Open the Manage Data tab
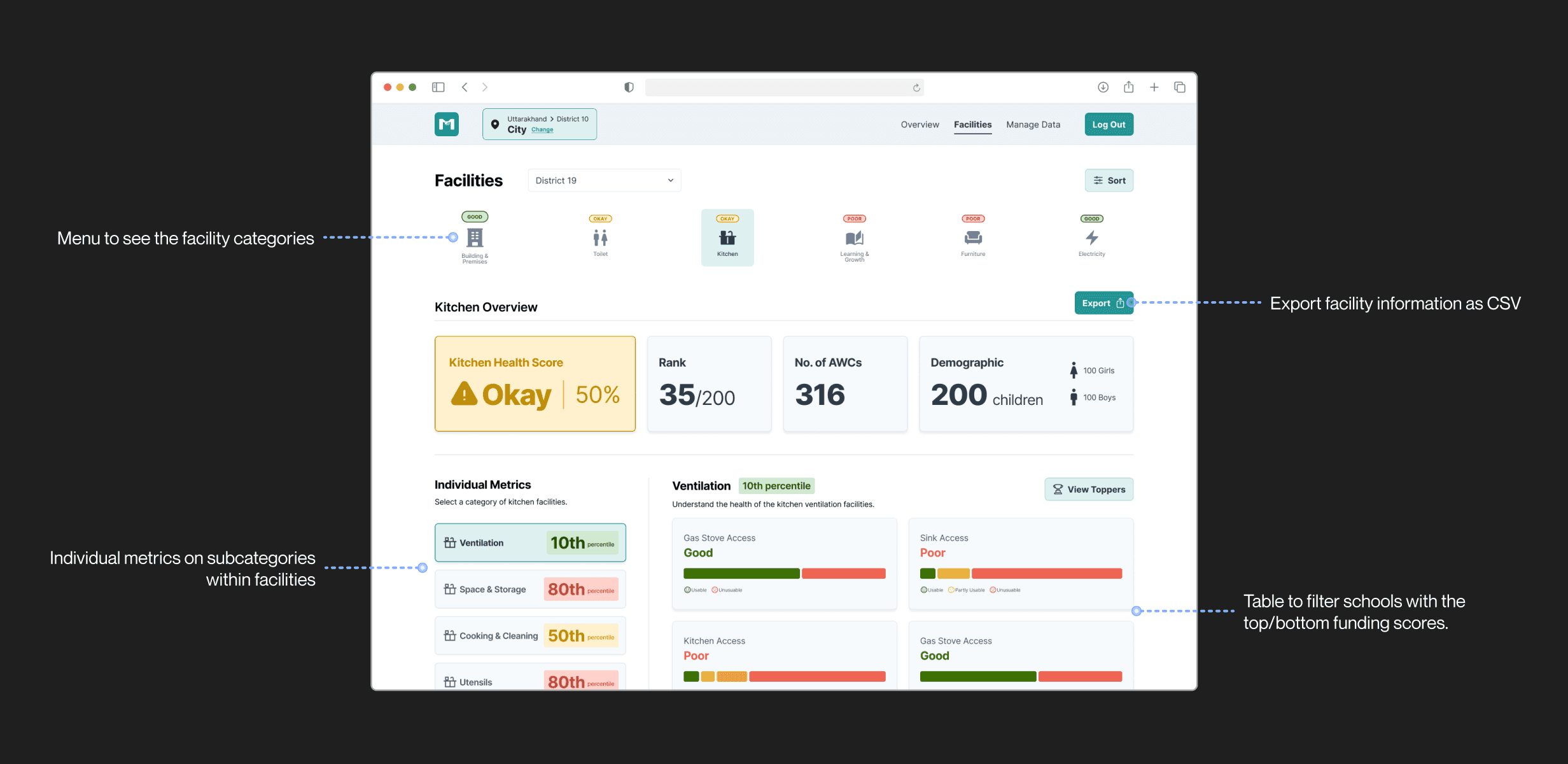This screenshot has height=764, width=1568. pyautogui.click(x=1033, y=124)
